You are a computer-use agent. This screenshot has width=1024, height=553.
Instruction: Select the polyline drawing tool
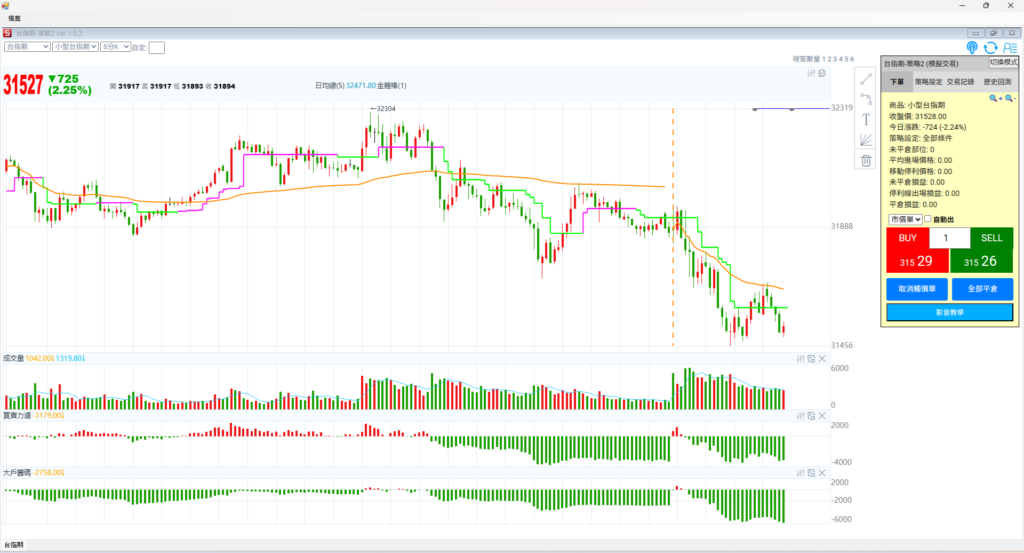click(x=866, y=99)
